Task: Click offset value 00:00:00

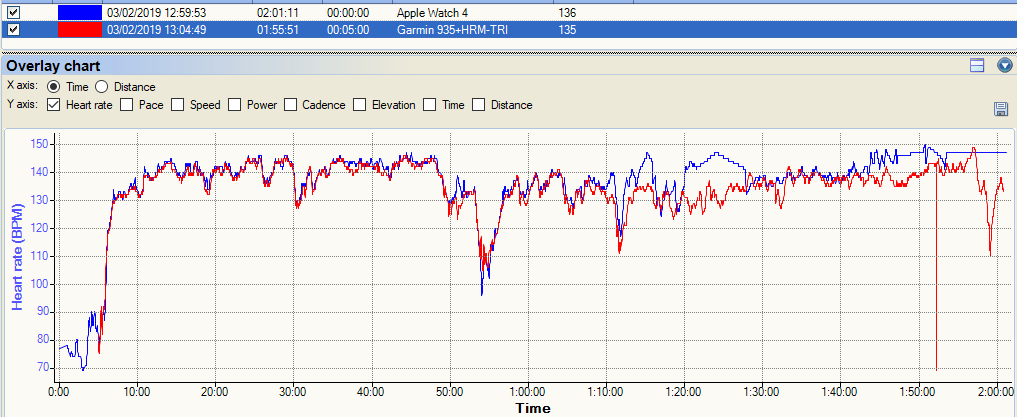Action: tap(348, 13)
